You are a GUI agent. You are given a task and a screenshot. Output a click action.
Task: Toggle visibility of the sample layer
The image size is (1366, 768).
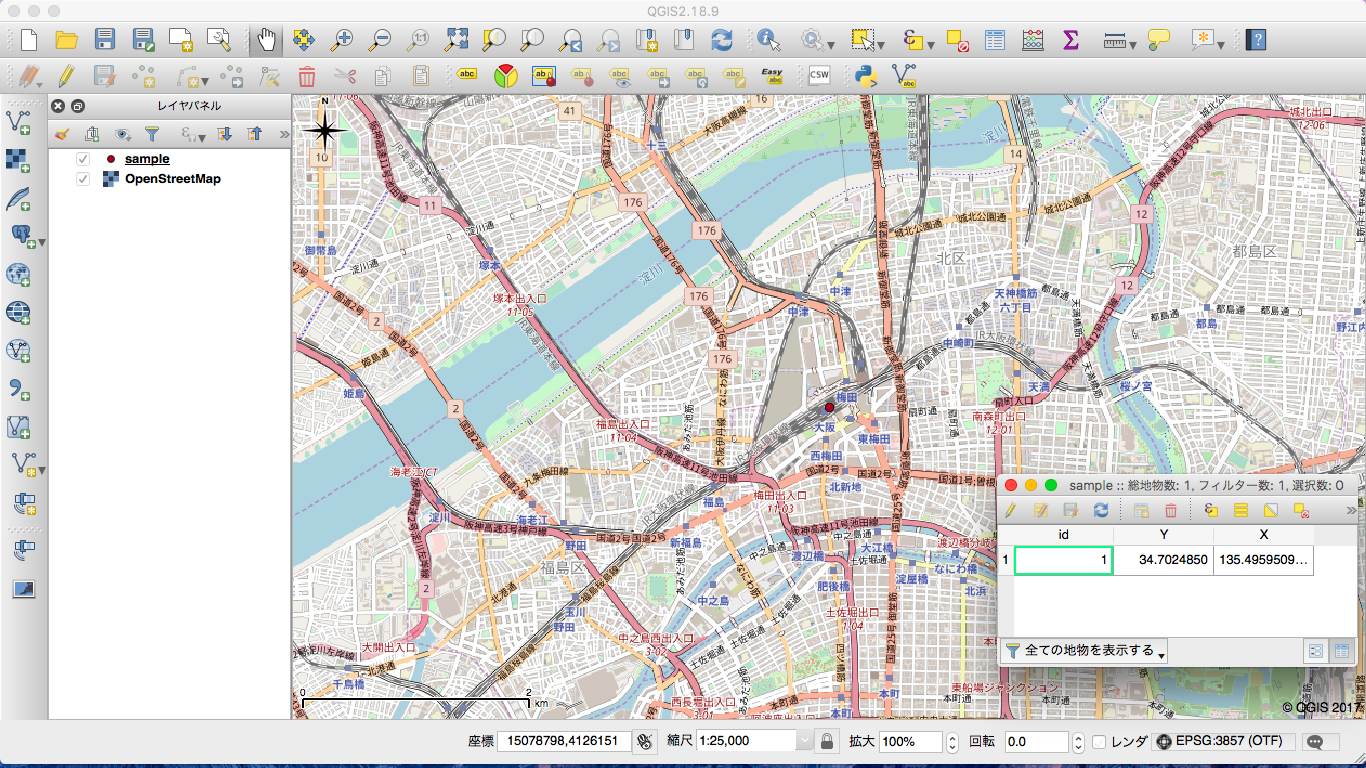pyautogui.click(x=83, y=159)
